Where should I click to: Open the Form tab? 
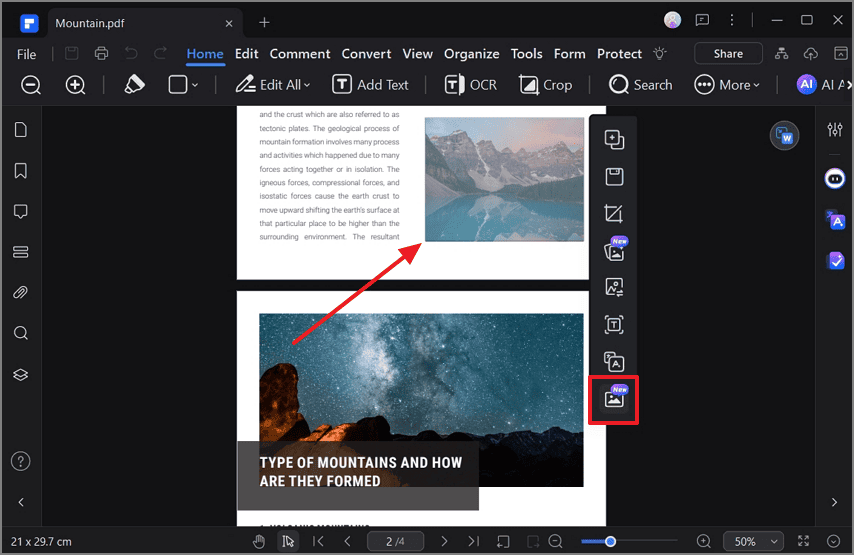(x=569, y=54)
